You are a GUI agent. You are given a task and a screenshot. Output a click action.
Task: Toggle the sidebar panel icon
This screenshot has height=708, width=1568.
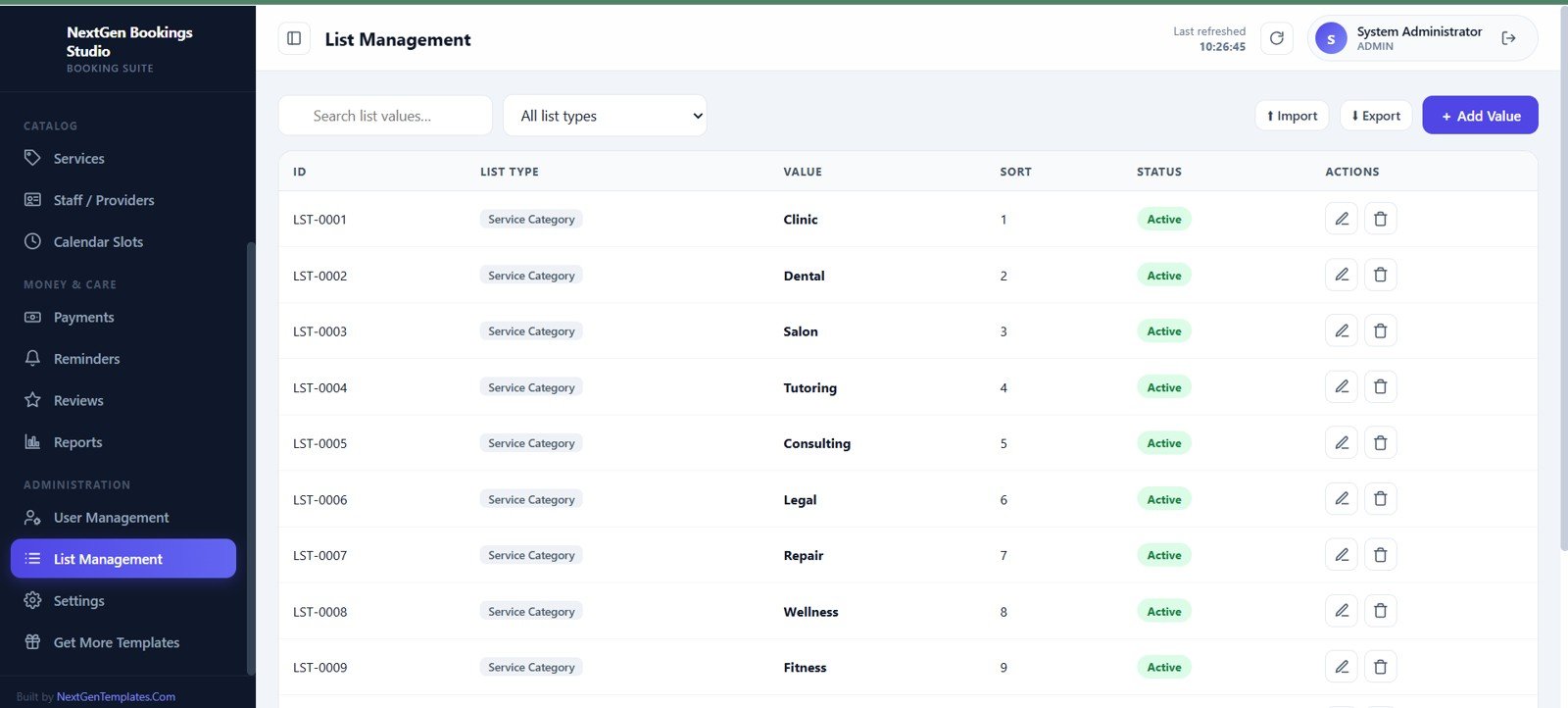(x=294, y=38)
